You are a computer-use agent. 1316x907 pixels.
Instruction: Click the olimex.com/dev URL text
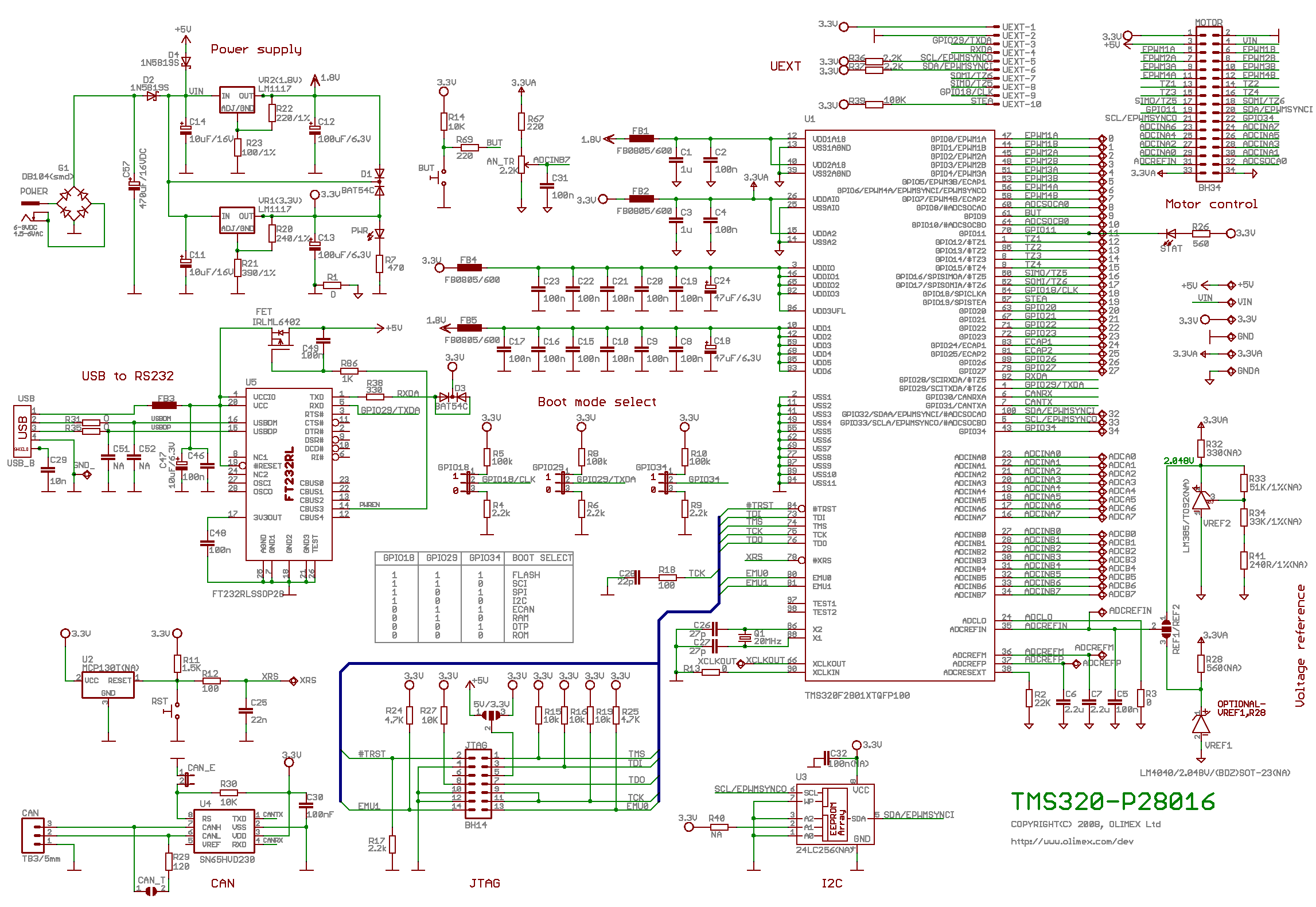coord(1072,842)
